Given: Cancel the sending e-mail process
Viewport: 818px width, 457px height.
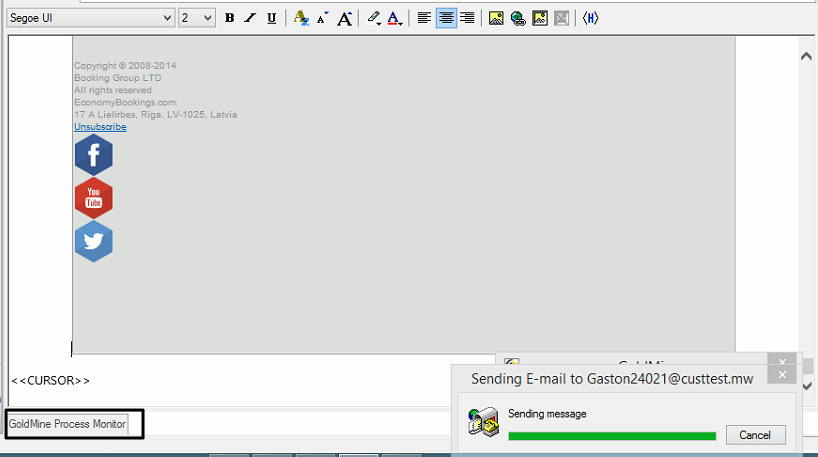Looking at the screenshot, I should tap(755, 435).
